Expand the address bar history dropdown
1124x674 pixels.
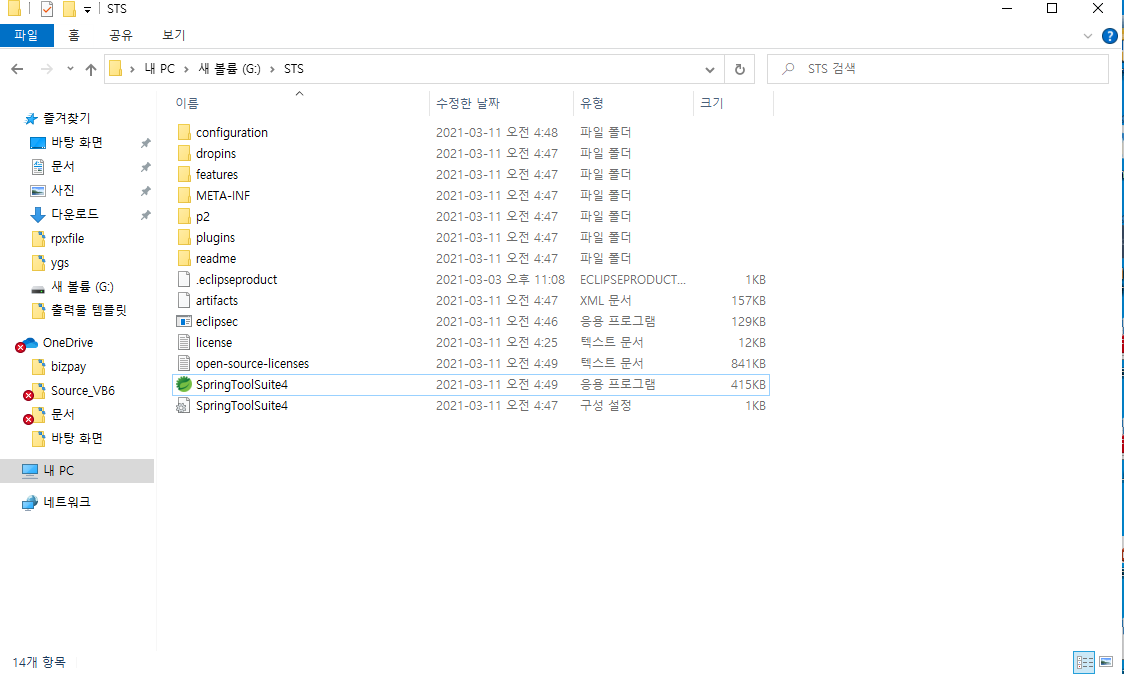click(710, 69)
